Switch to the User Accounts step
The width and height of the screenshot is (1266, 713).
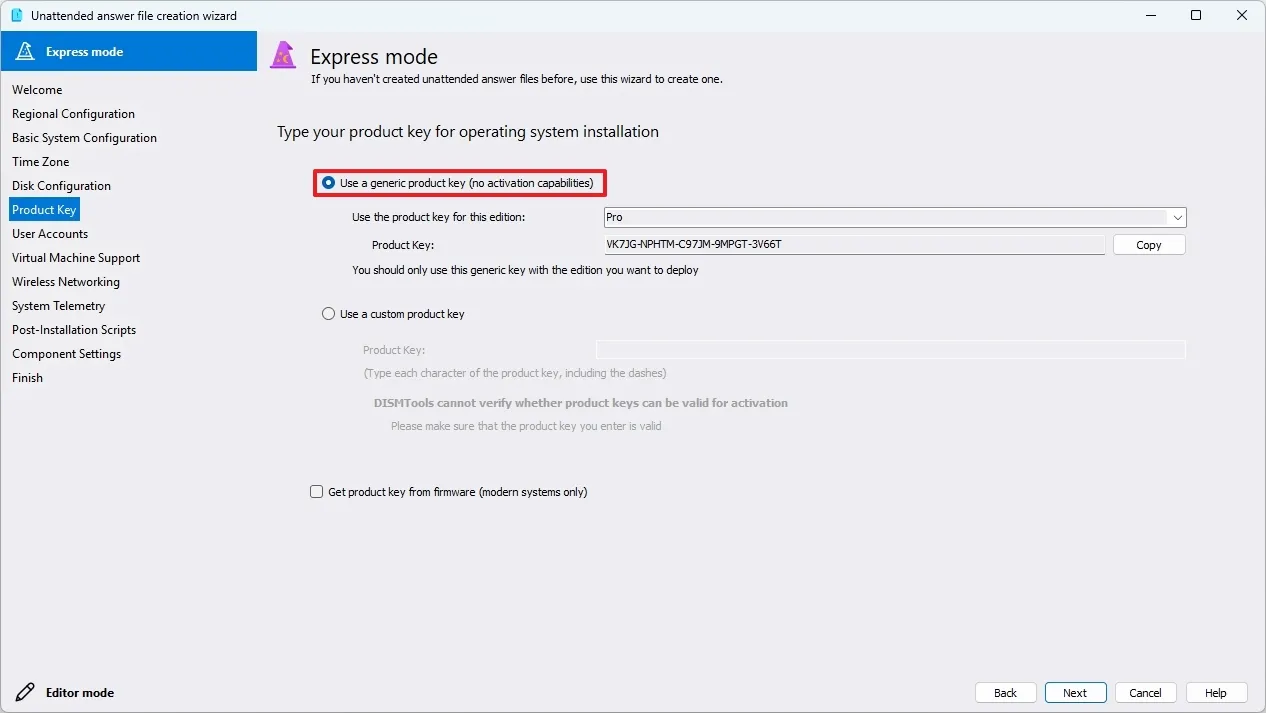tap(50, 234)
